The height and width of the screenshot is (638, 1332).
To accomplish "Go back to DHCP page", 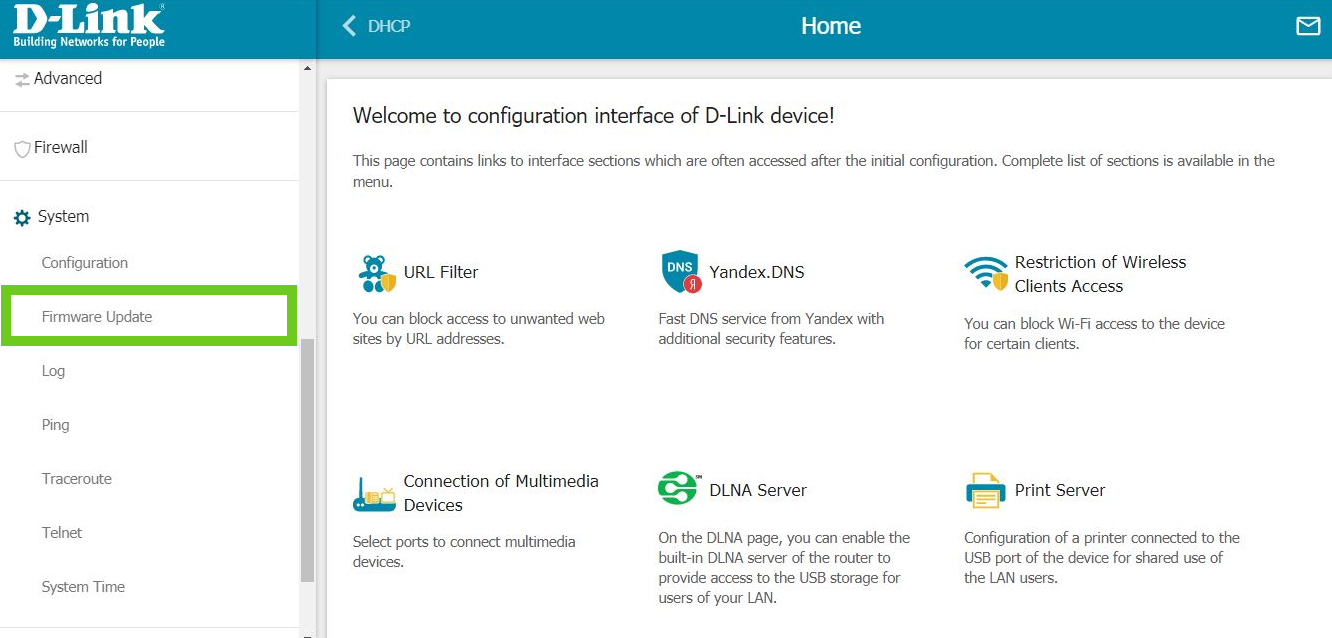I will (x=377, y=26).
